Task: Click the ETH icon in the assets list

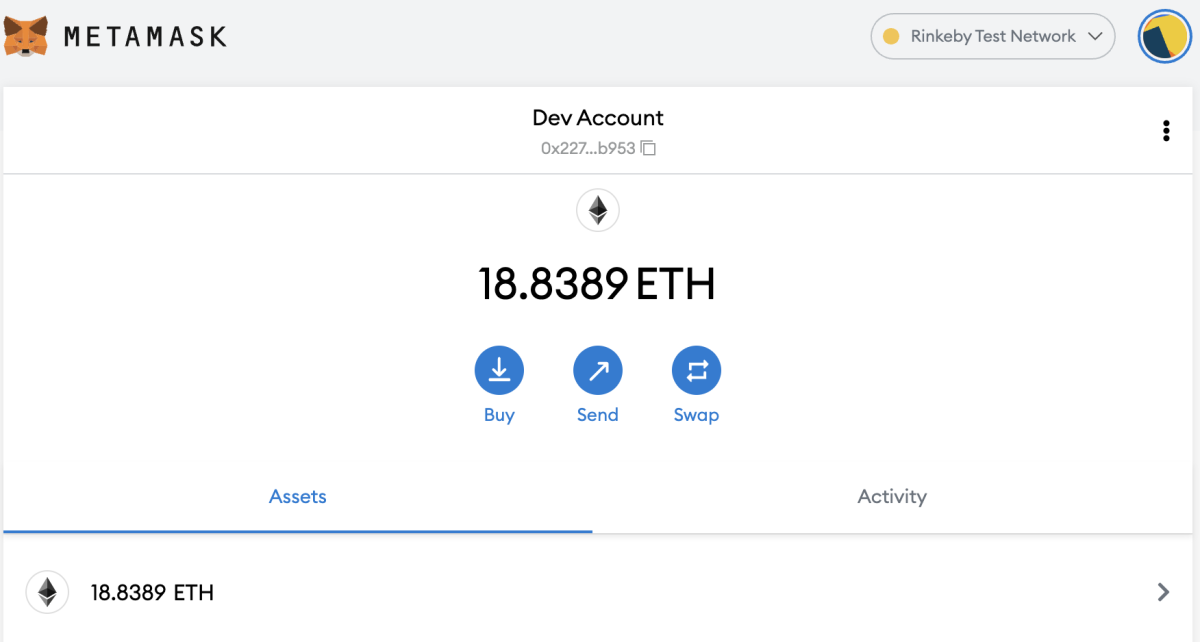Action: [47, 592]
